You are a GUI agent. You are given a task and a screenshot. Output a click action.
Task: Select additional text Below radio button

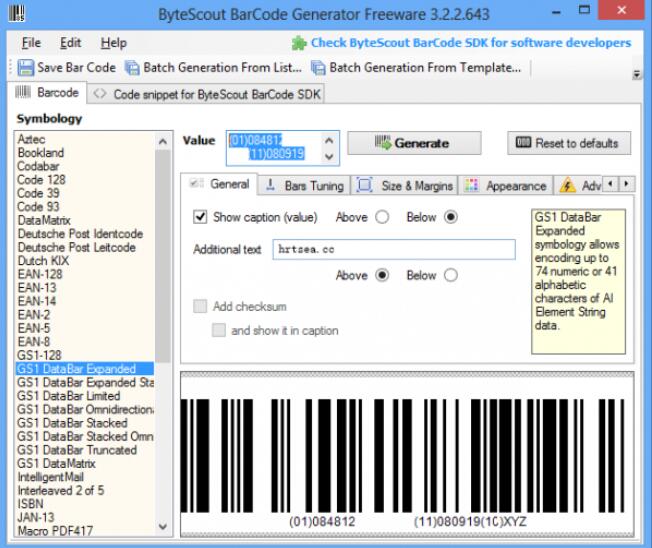(x=451, y=275)
